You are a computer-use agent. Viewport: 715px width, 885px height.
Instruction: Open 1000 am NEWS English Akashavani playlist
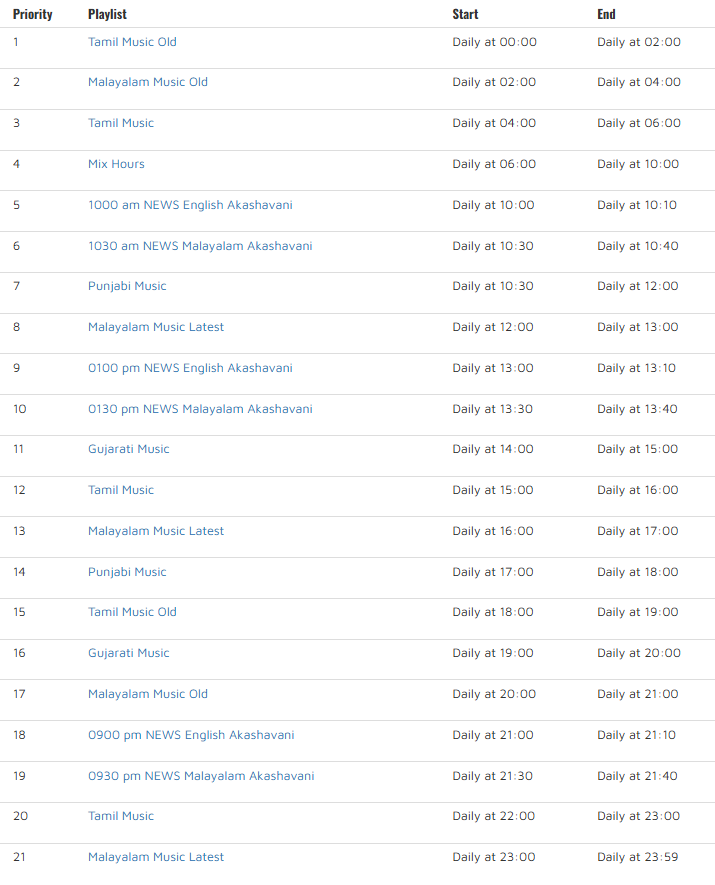[190, 205]
